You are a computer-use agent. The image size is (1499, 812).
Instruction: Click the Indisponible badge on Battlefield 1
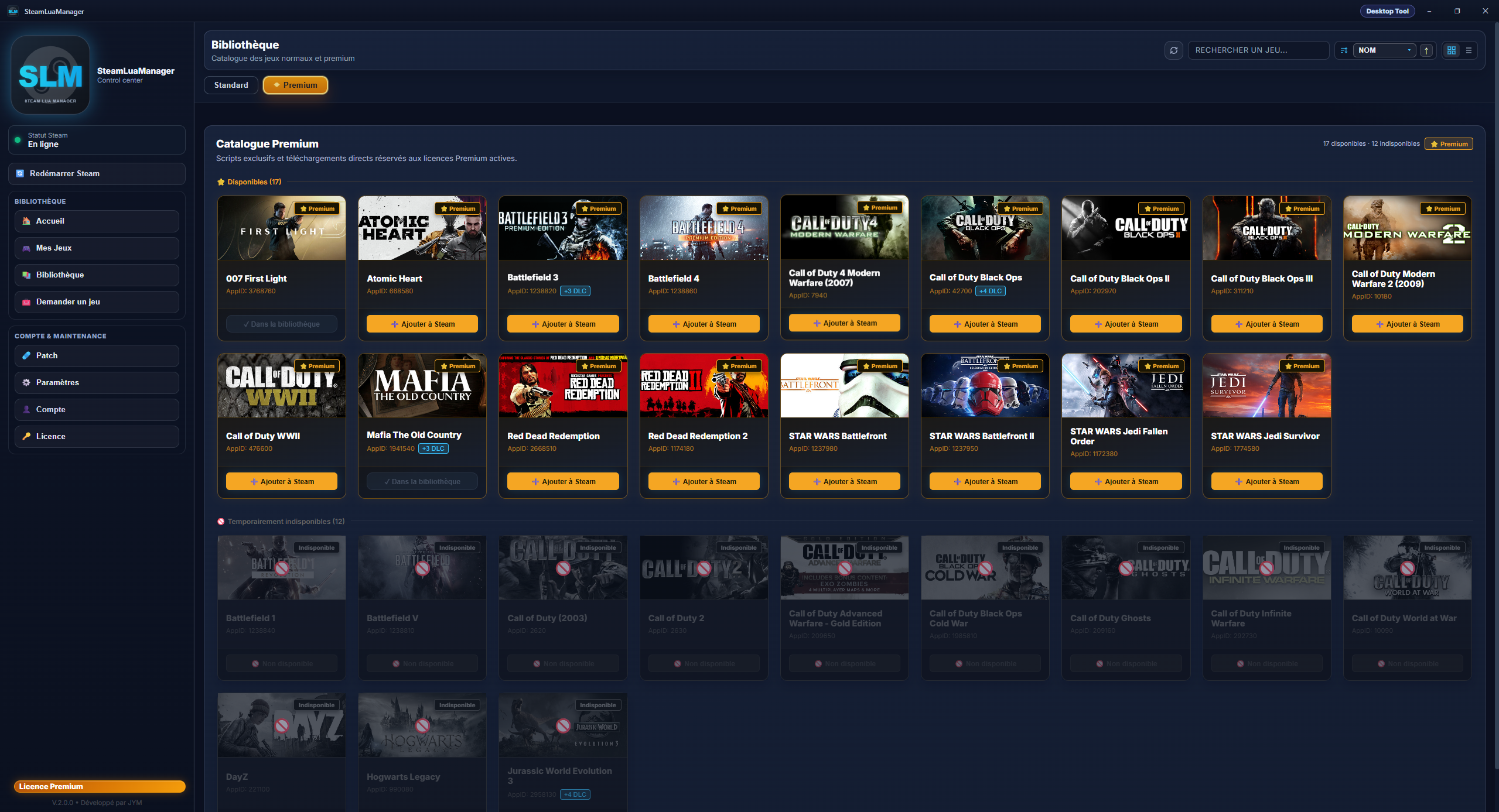click(316, 548)
